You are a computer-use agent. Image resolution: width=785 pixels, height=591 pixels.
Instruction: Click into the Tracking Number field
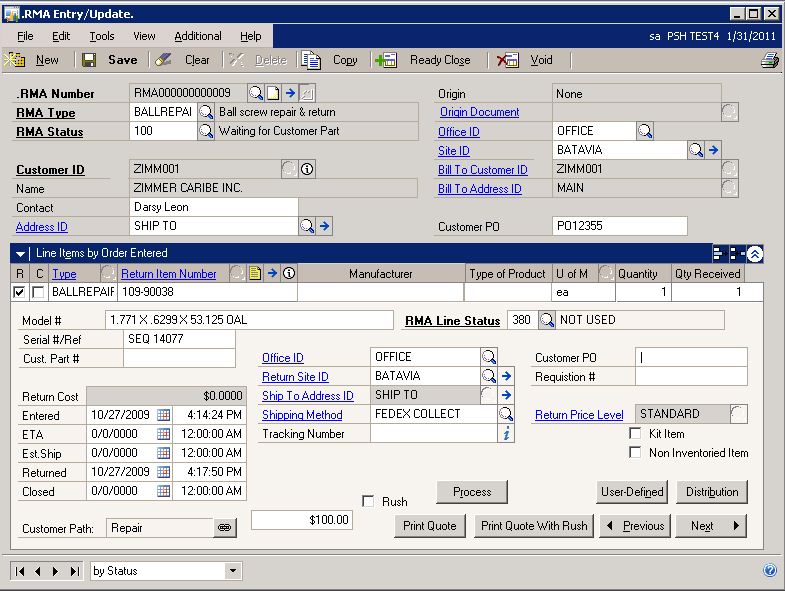(x=434, y=433)
